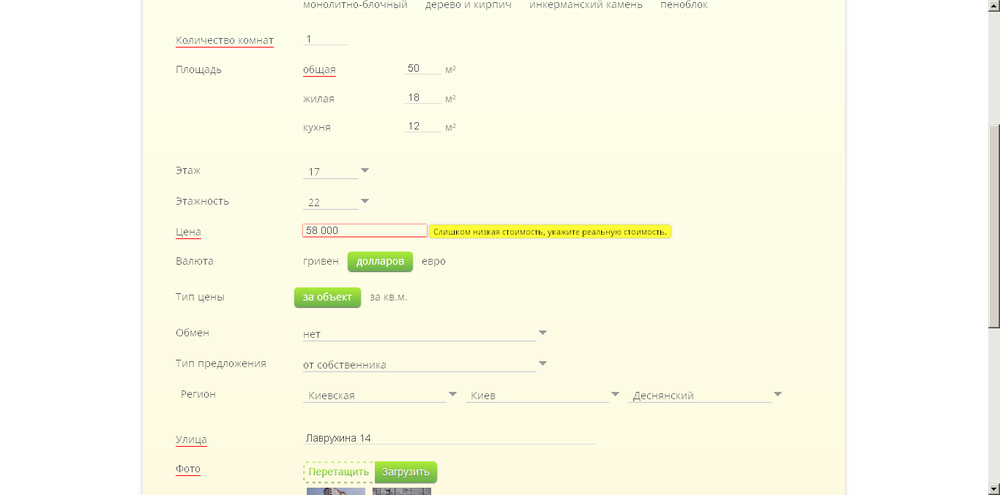The width and height of the screenshot is (1000, 495).
Task: Click the Количество комнат label
Action: click(224, 40)
